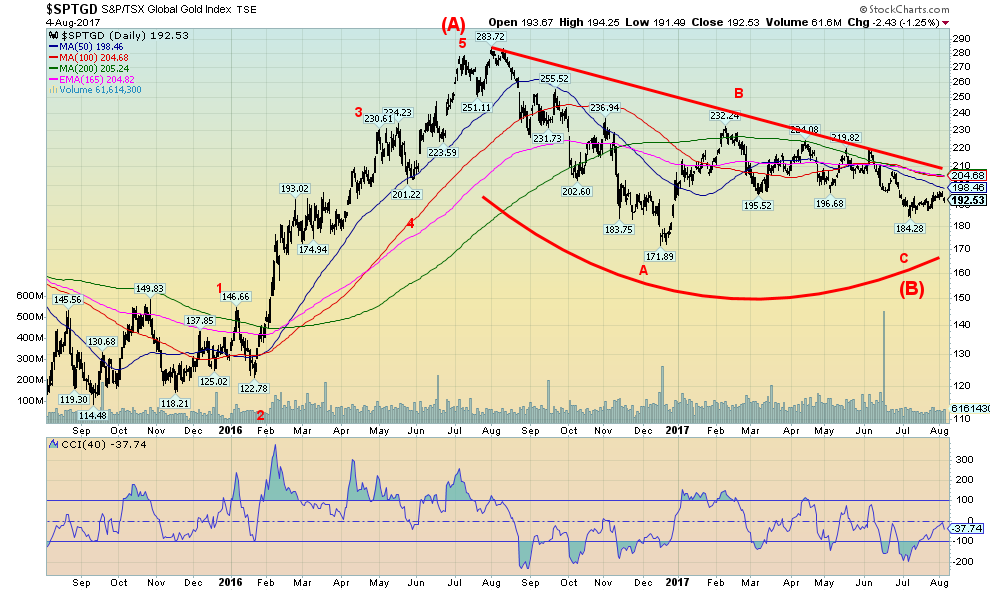This screenshot has height=591, width=990.
Task: Click the 184.28 low price label
Action: (910, 229)
